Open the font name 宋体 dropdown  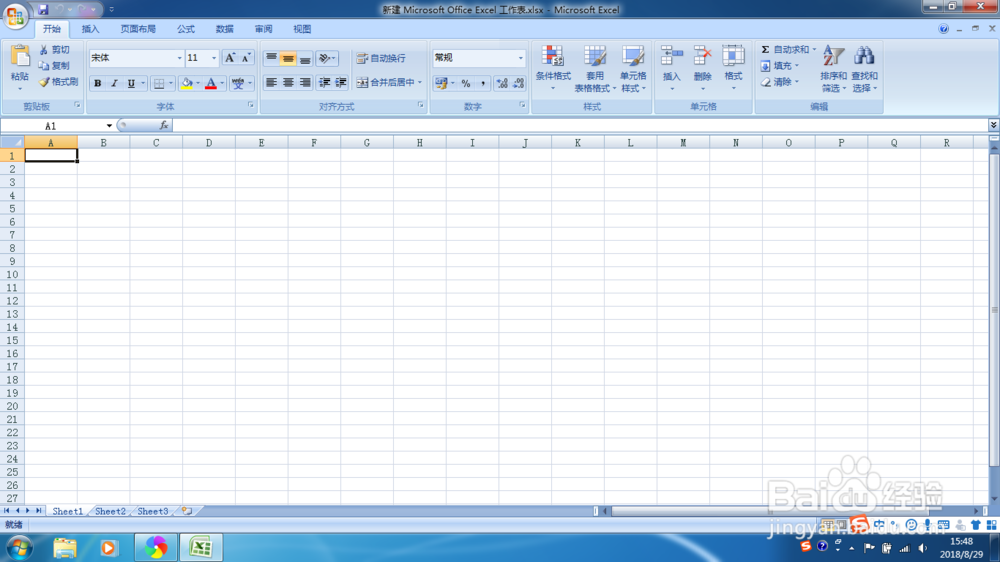click(179, 58)
